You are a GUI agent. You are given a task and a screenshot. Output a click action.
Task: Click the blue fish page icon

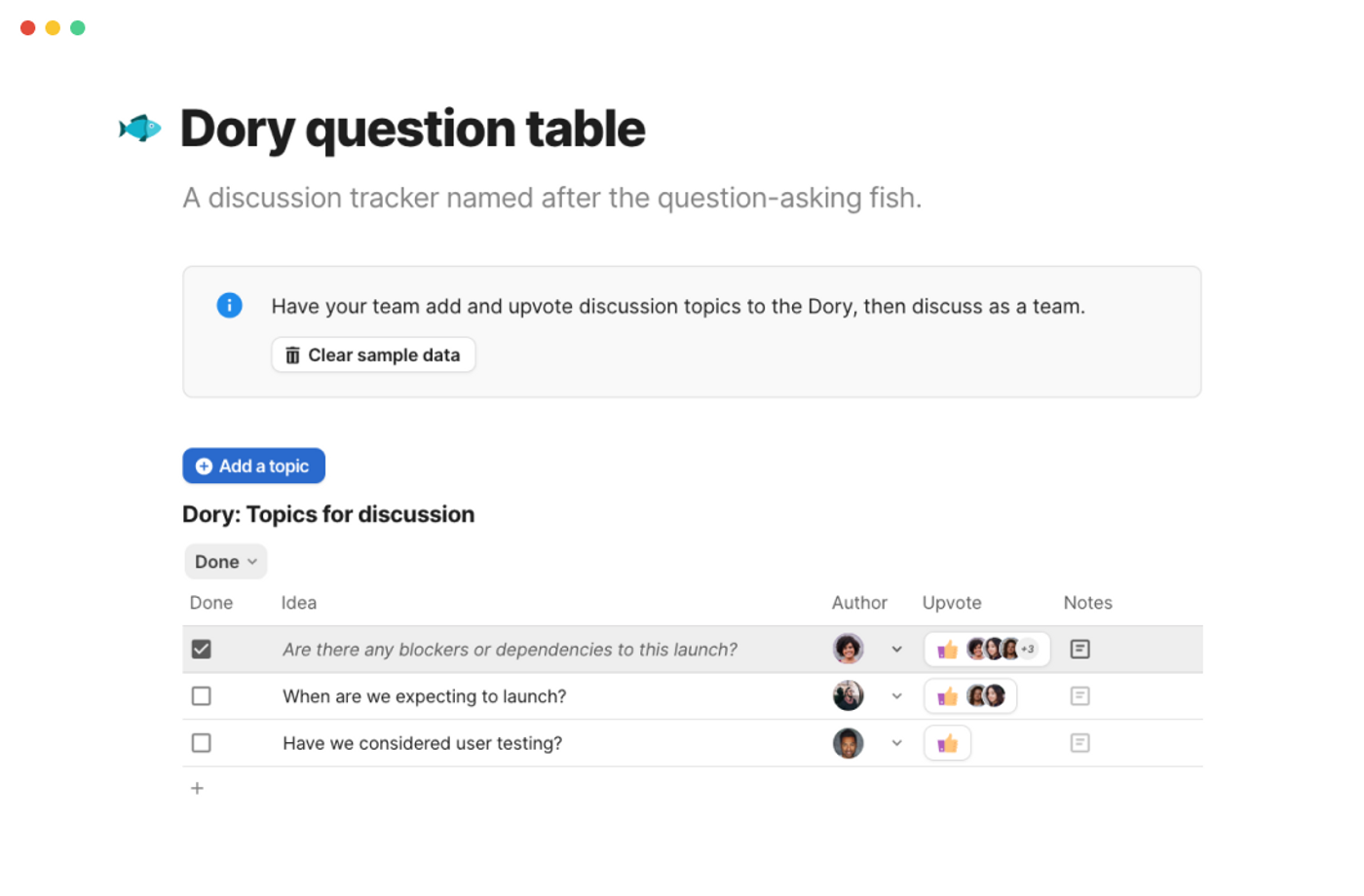point(140,129)
